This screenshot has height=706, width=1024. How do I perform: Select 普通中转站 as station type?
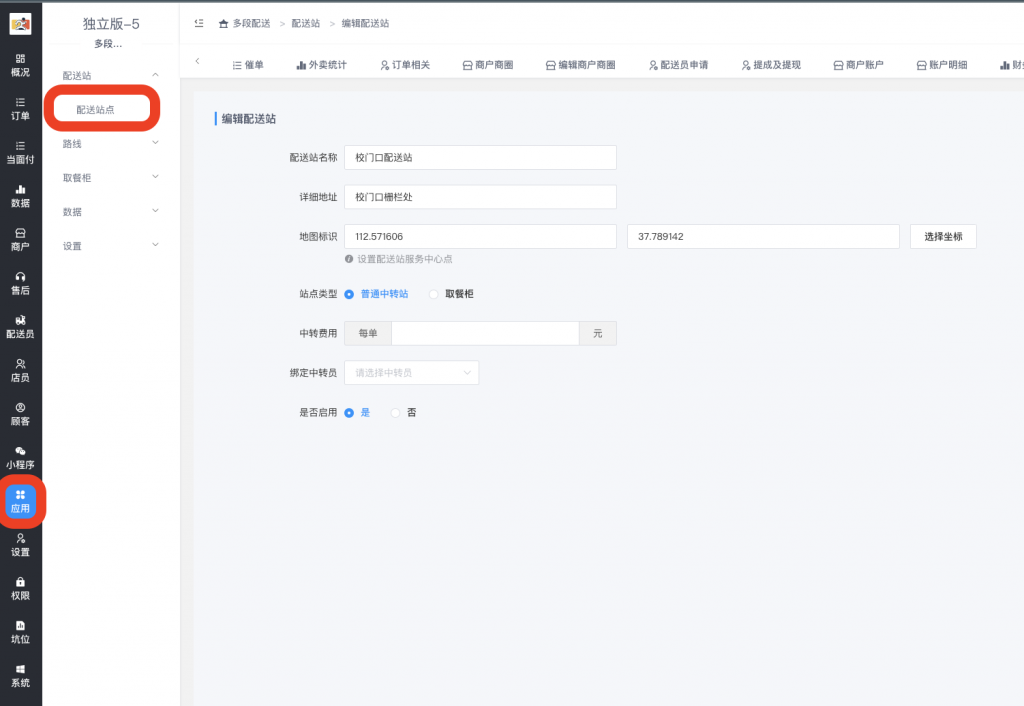point(349,294)
